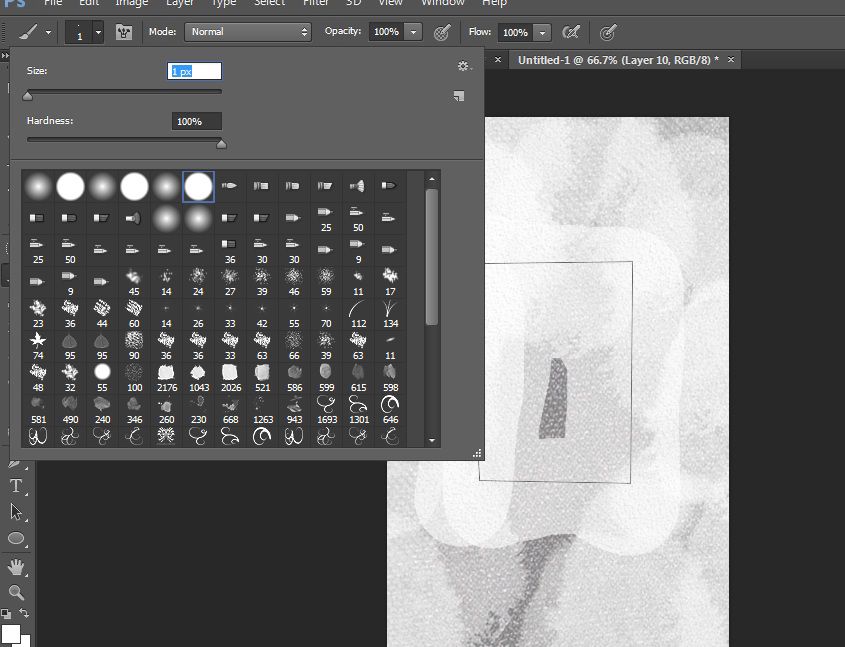Create new preset from this brush icon
The width and height of the screenshot is (845, 647).
459,96
